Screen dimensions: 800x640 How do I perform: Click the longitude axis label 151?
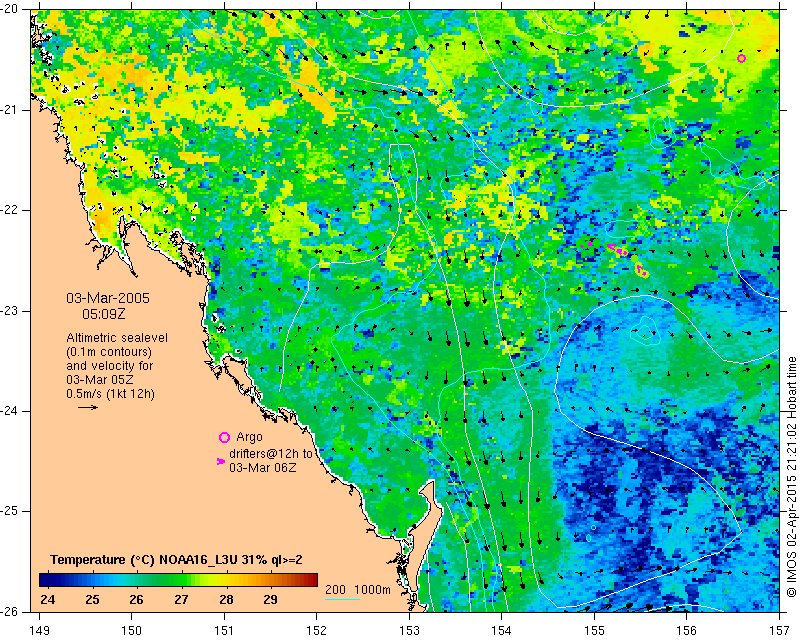[x=224, y=631]
